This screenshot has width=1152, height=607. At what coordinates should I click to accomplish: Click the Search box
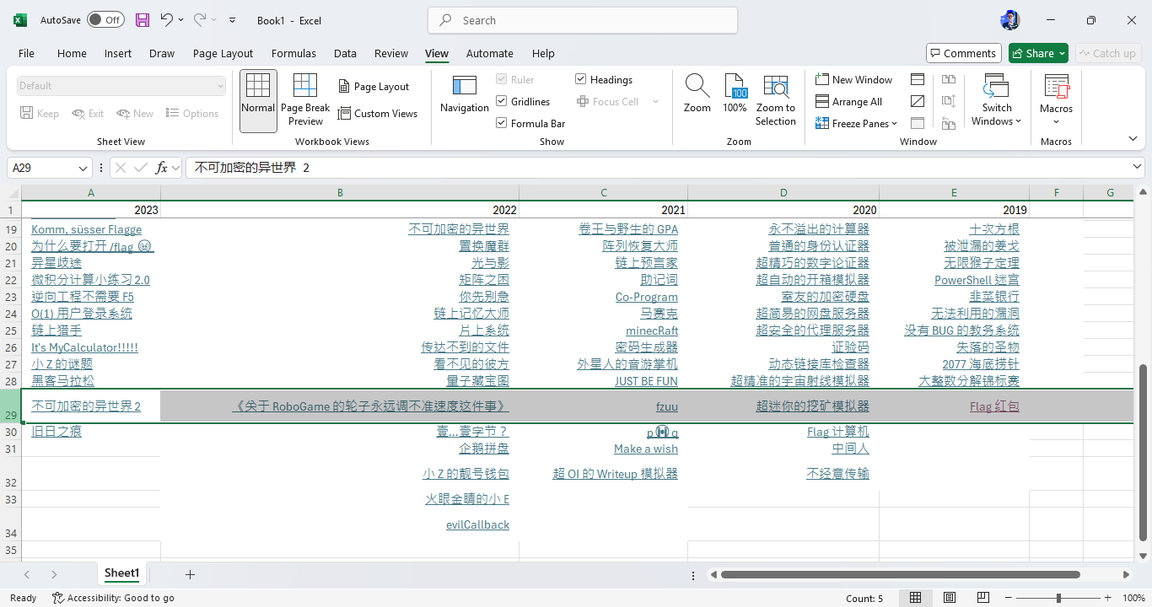583,21
